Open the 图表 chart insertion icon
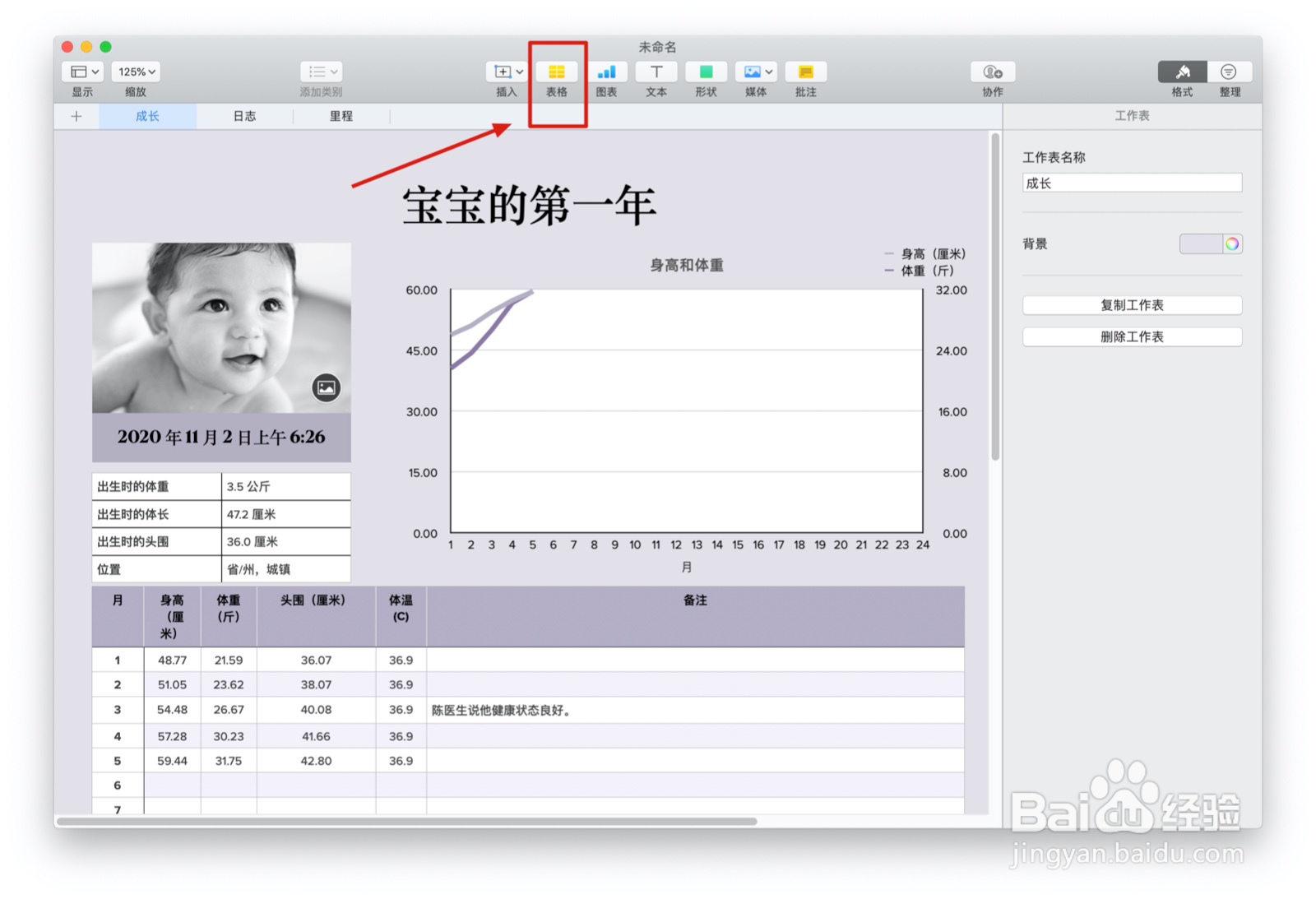This screenshot has height=899, width=1316. pyautogui.click(x=607, y=72)
